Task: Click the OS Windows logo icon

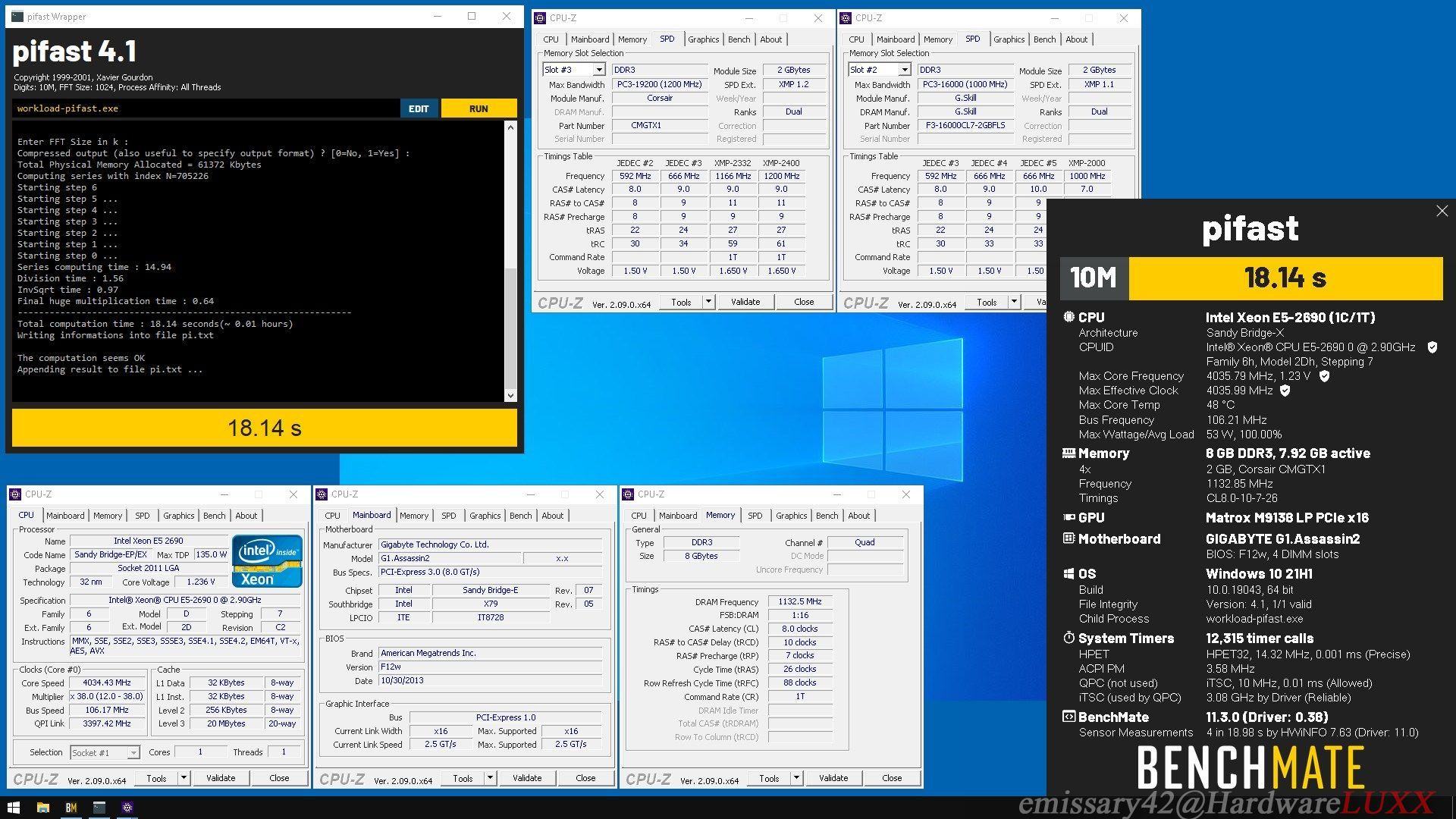Action: click(x=1068, y=574)
